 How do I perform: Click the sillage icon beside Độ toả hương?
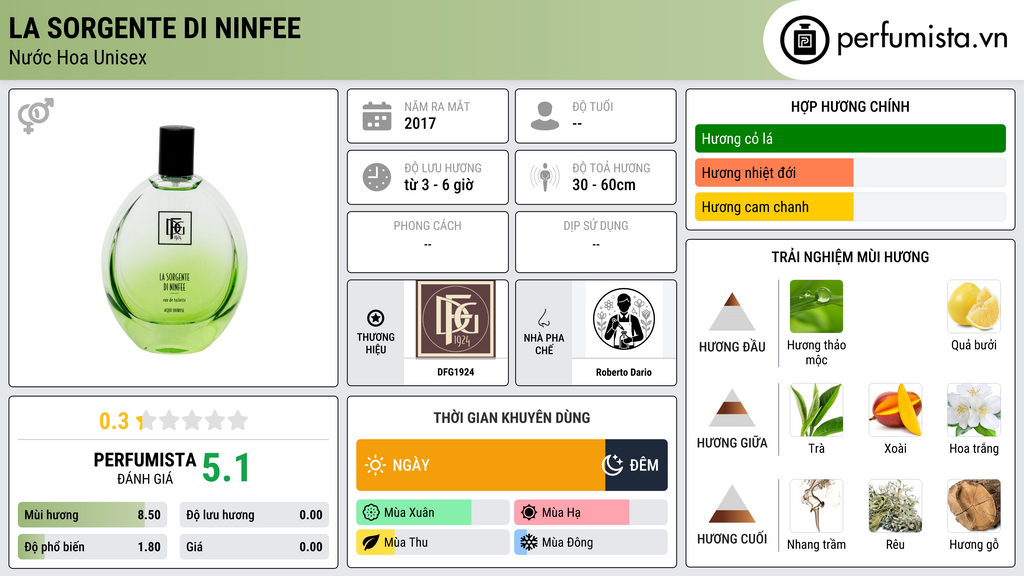(x=545, y=177)
